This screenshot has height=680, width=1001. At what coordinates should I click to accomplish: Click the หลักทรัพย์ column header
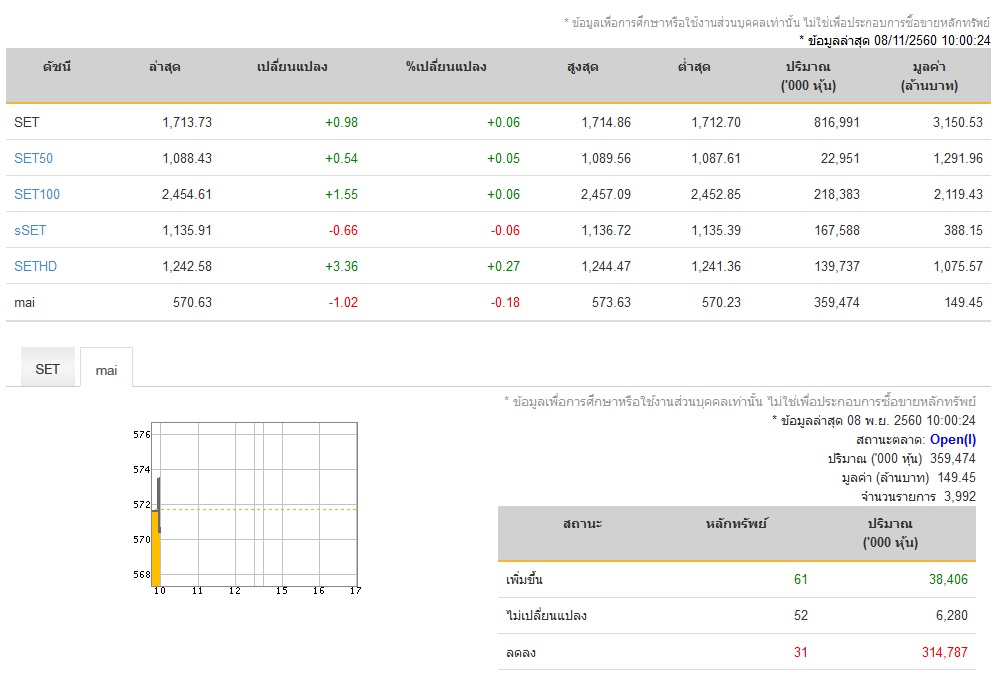(736, 523)
